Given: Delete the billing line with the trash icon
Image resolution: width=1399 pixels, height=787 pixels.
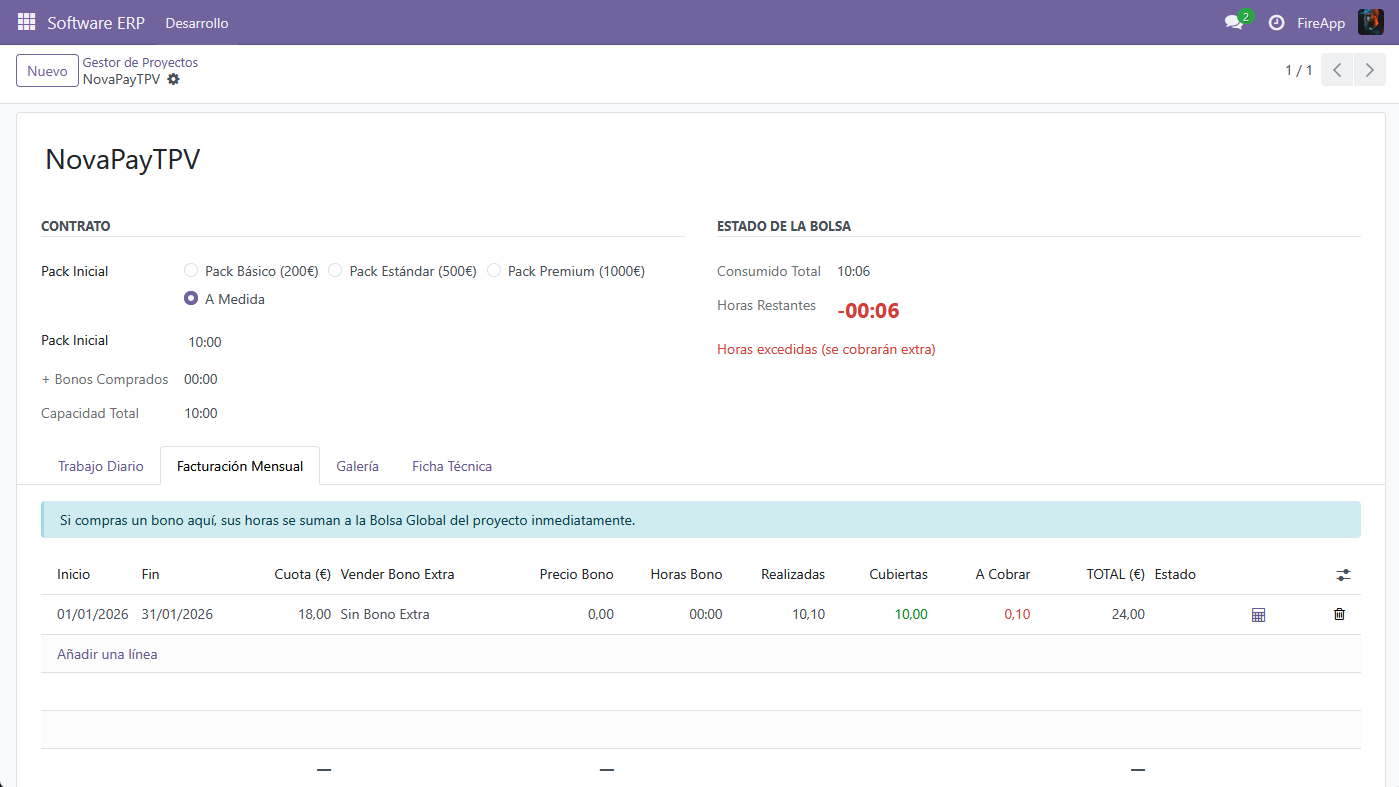Looking at the screenshot, I should pyautogui.click(x=1339, y=614).
